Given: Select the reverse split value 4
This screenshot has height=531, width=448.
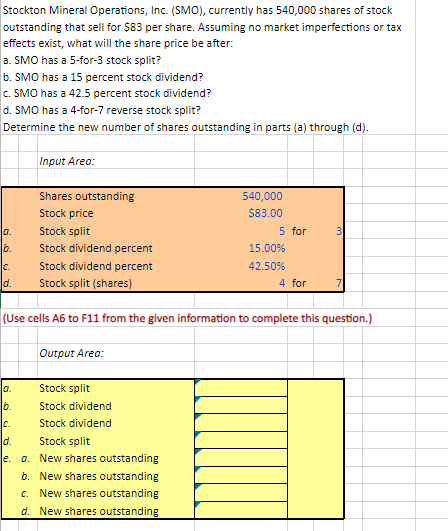Looking at the screenshot, I should 282,283.
